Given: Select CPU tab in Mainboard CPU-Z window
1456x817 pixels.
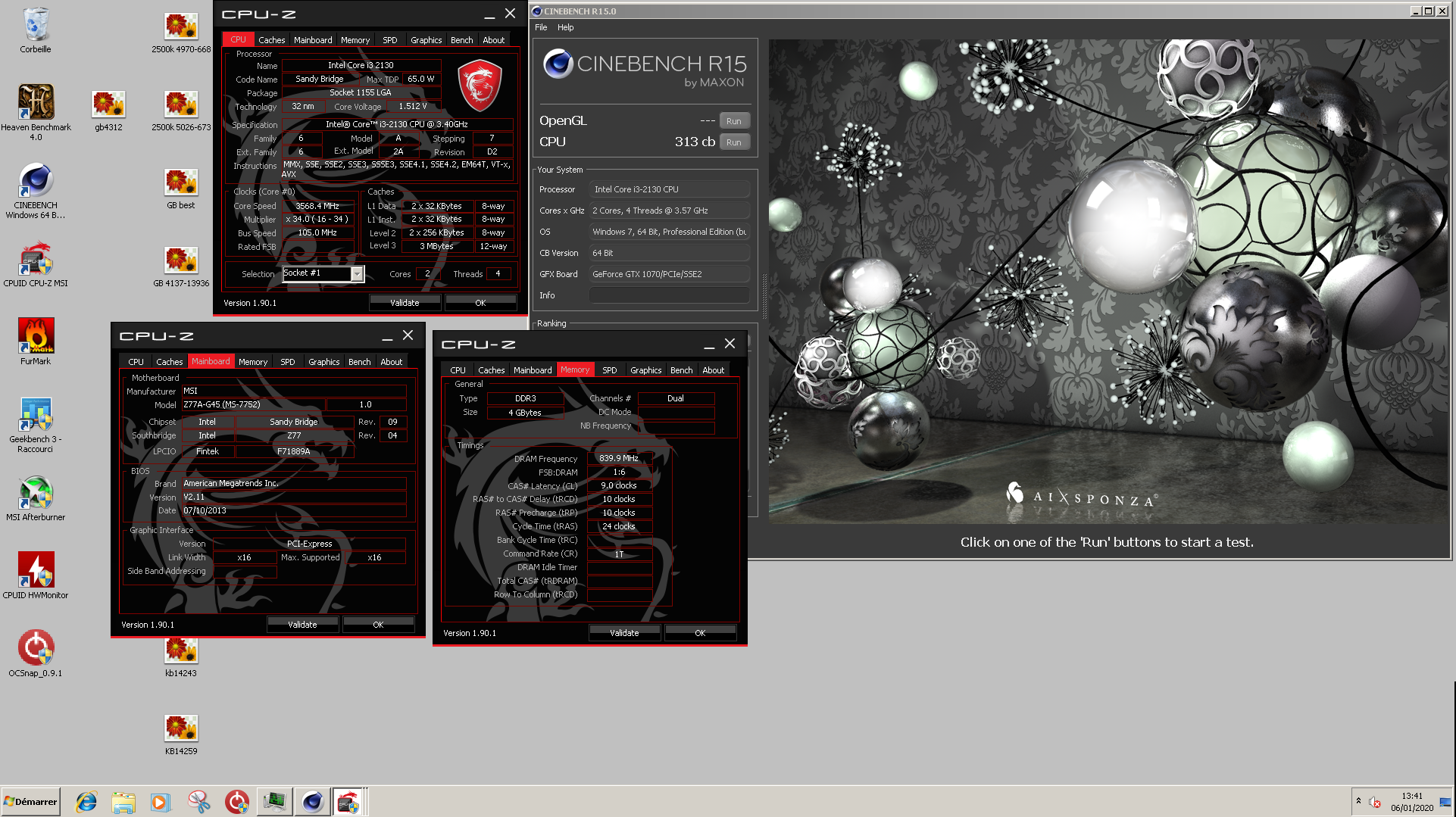Looking at the screenshot, I should pyautogui.click(x=136, y=362).
